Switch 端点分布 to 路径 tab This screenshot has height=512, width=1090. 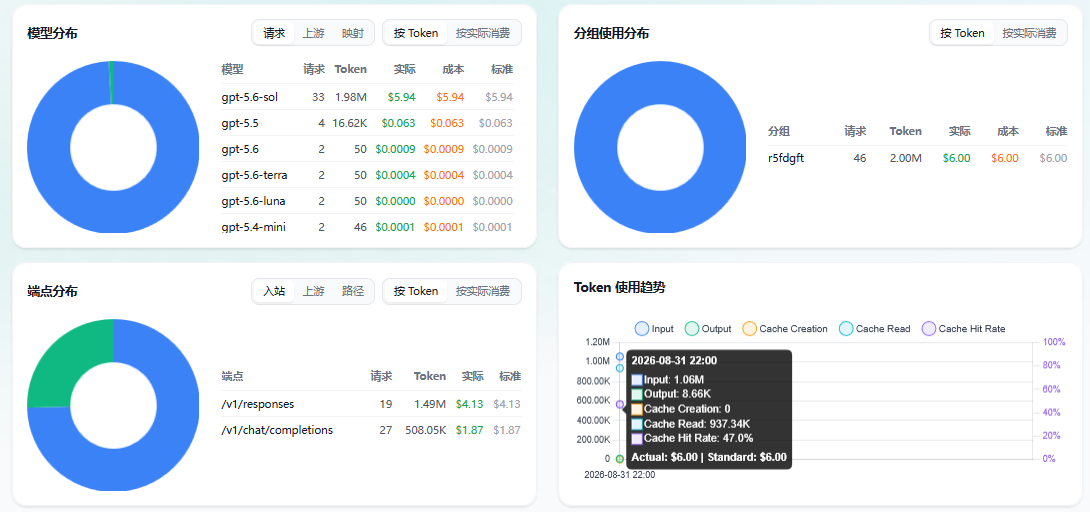tap(352, 291)
